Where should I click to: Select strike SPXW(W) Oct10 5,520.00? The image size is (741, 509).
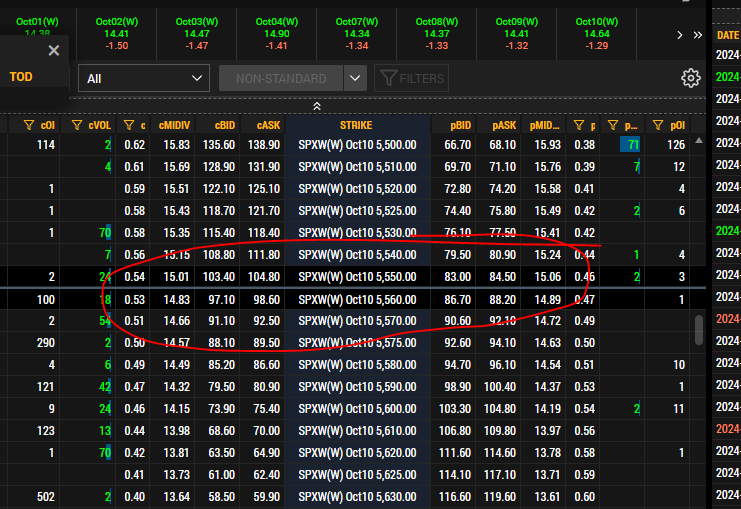pyautogui.click(x=357, y=189)
